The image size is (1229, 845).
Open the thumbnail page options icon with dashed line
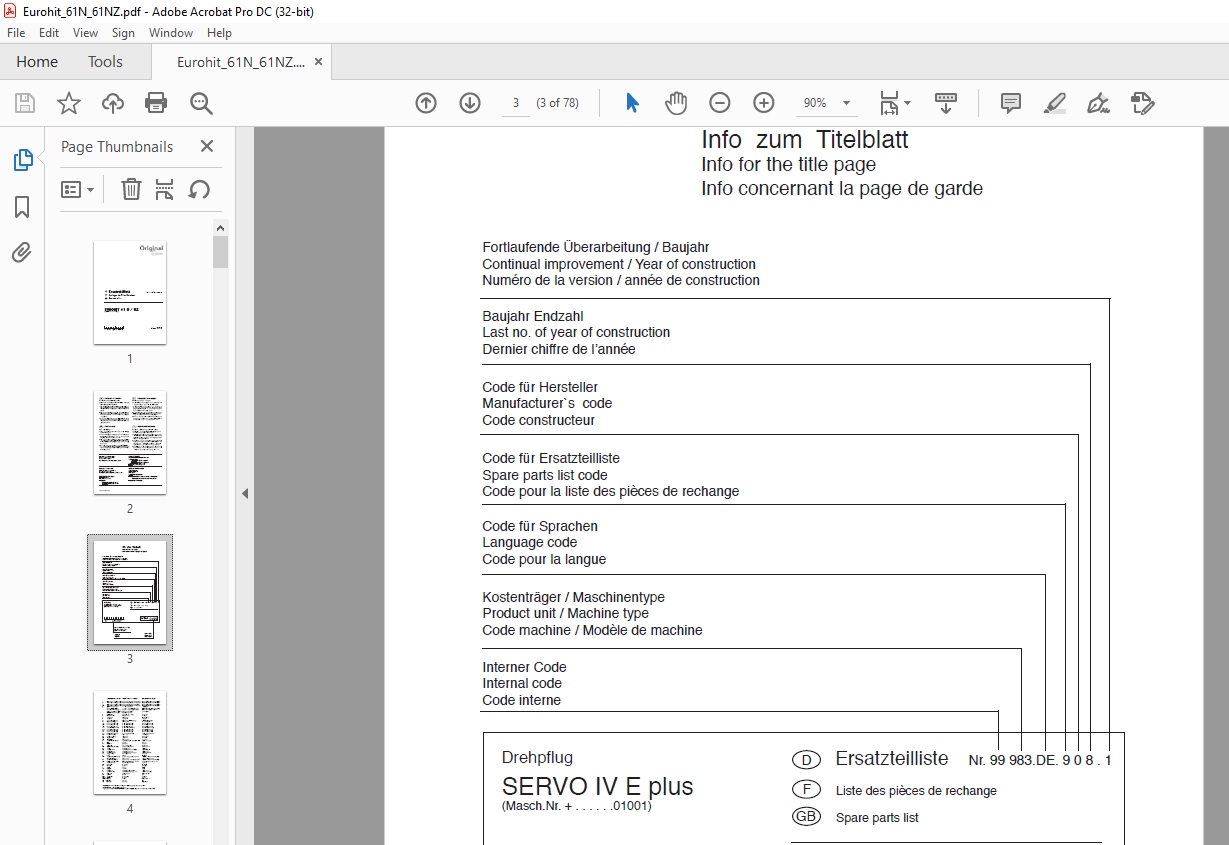[x=165, y=189]
